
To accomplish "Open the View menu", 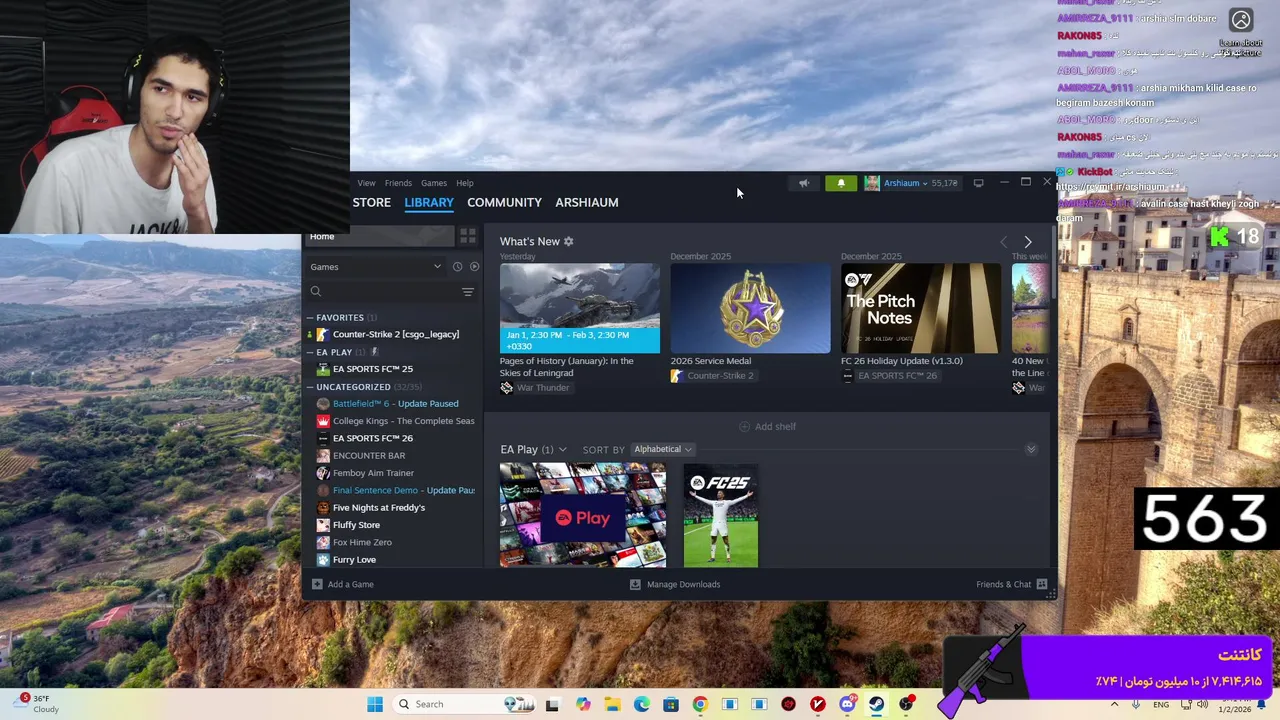I will (366, 183).
